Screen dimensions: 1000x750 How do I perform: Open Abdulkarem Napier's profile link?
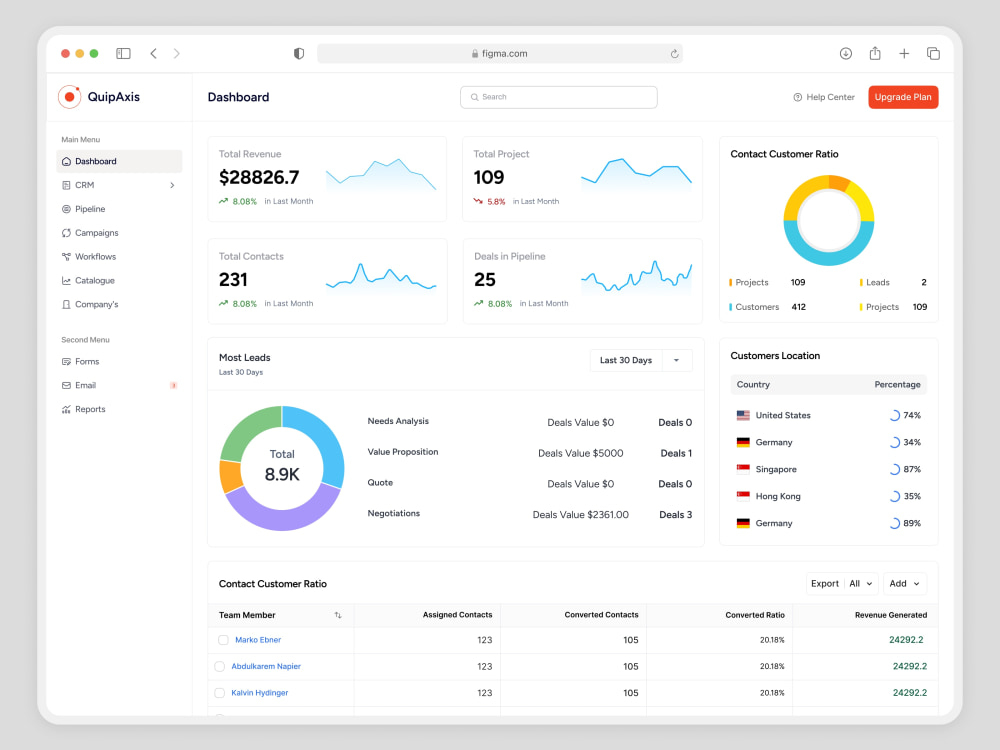[x=266, y=666]
